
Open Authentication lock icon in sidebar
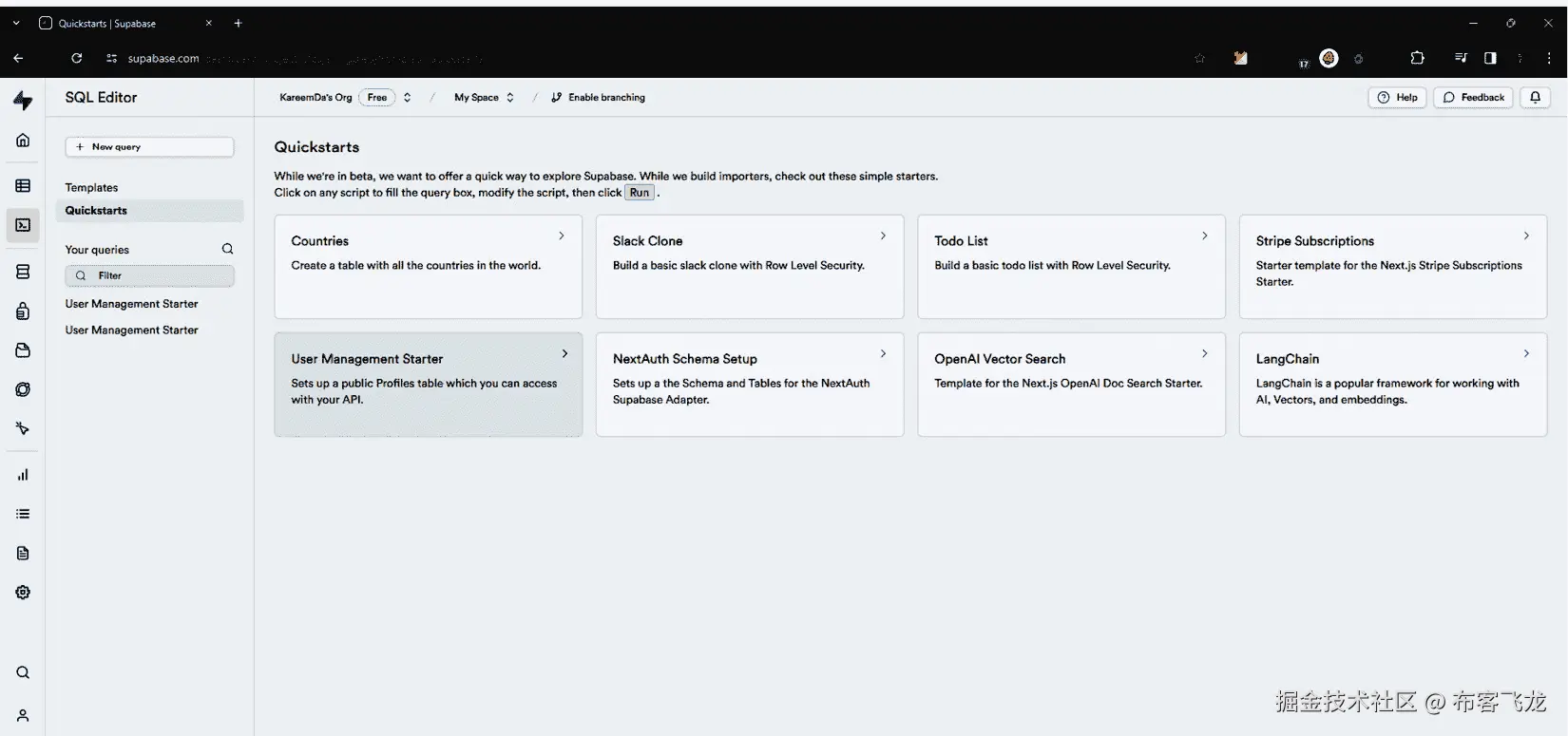point(23,311)
